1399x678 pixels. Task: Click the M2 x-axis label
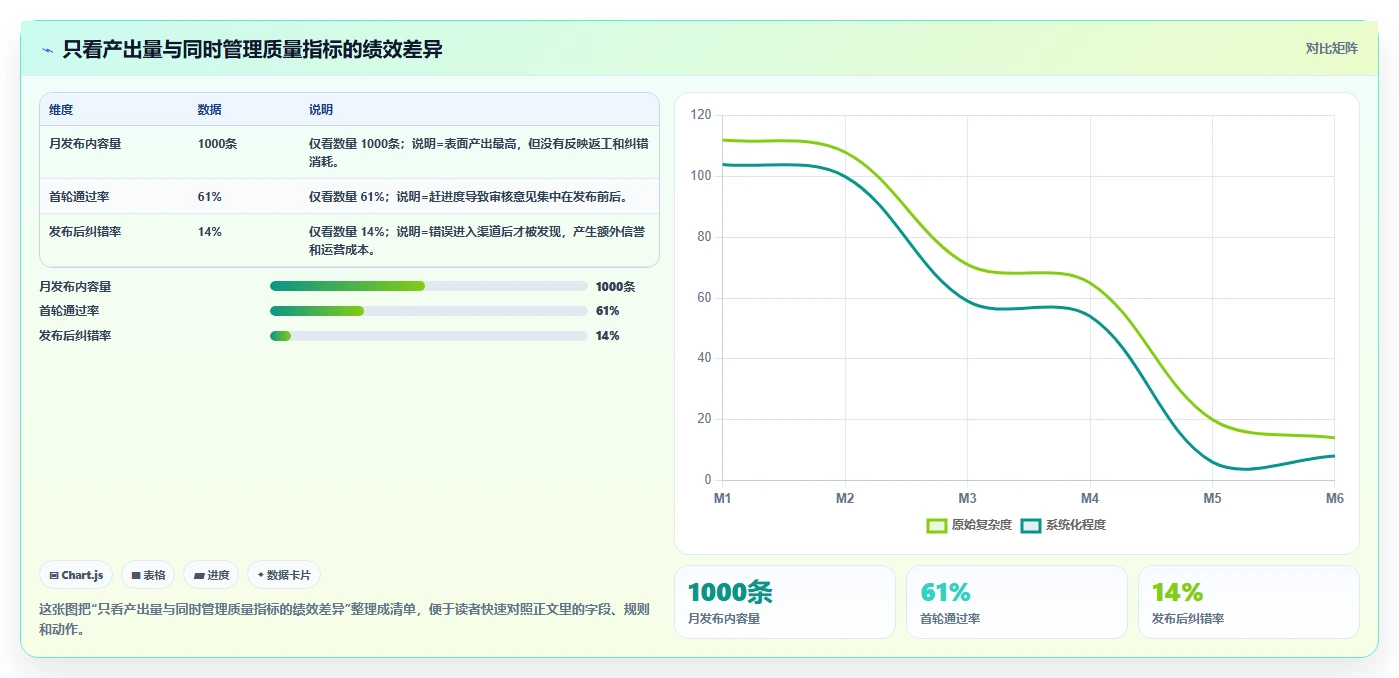[845, 498]
